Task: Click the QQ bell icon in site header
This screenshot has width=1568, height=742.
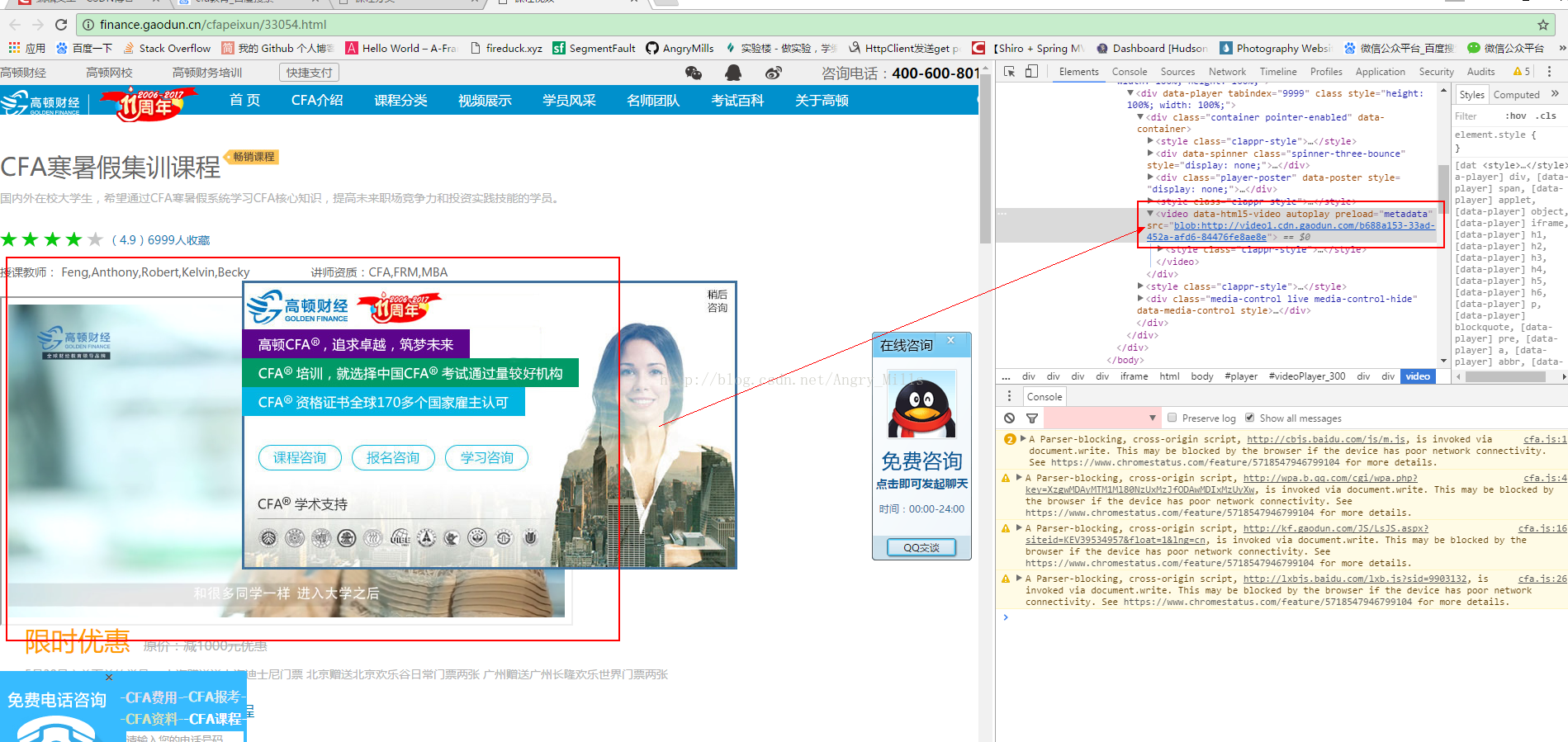Action: (x=733, y=73)
